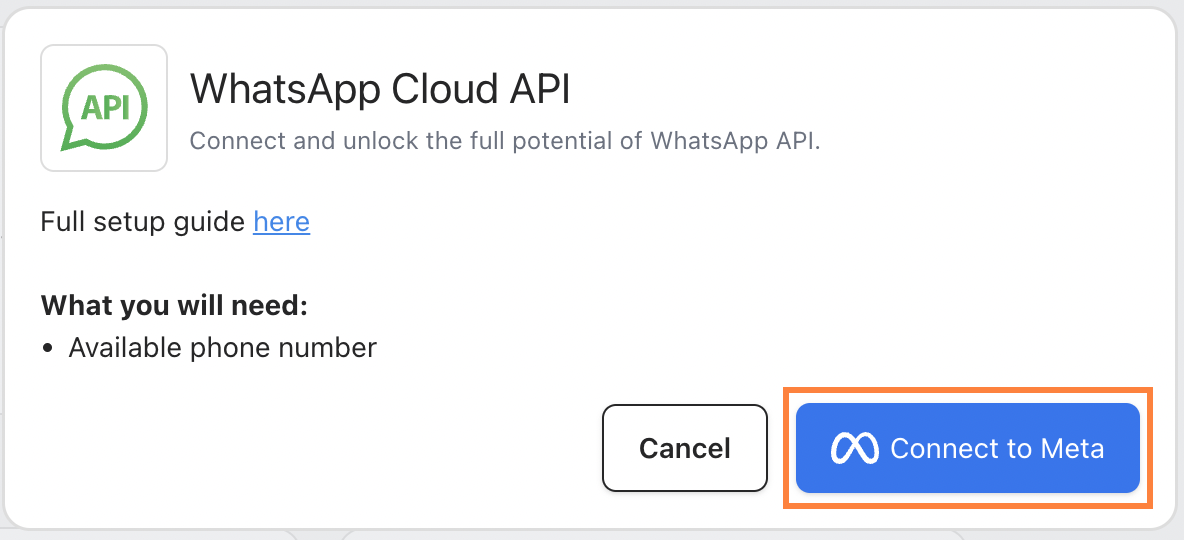Click the bullet before Available phone number
Screen dimensions: 1184x540
[49, 349]
